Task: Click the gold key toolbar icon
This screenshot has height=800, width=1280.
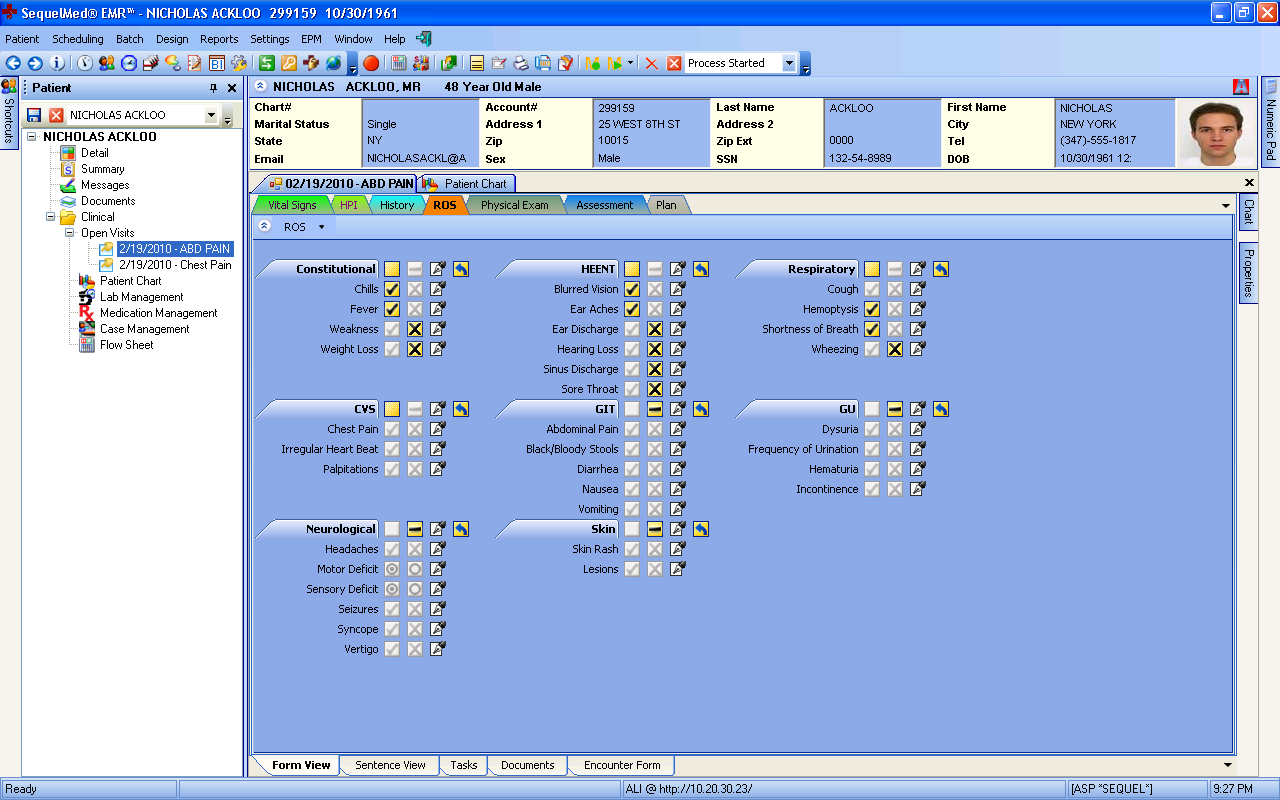Action: click(x=289, y=63)
